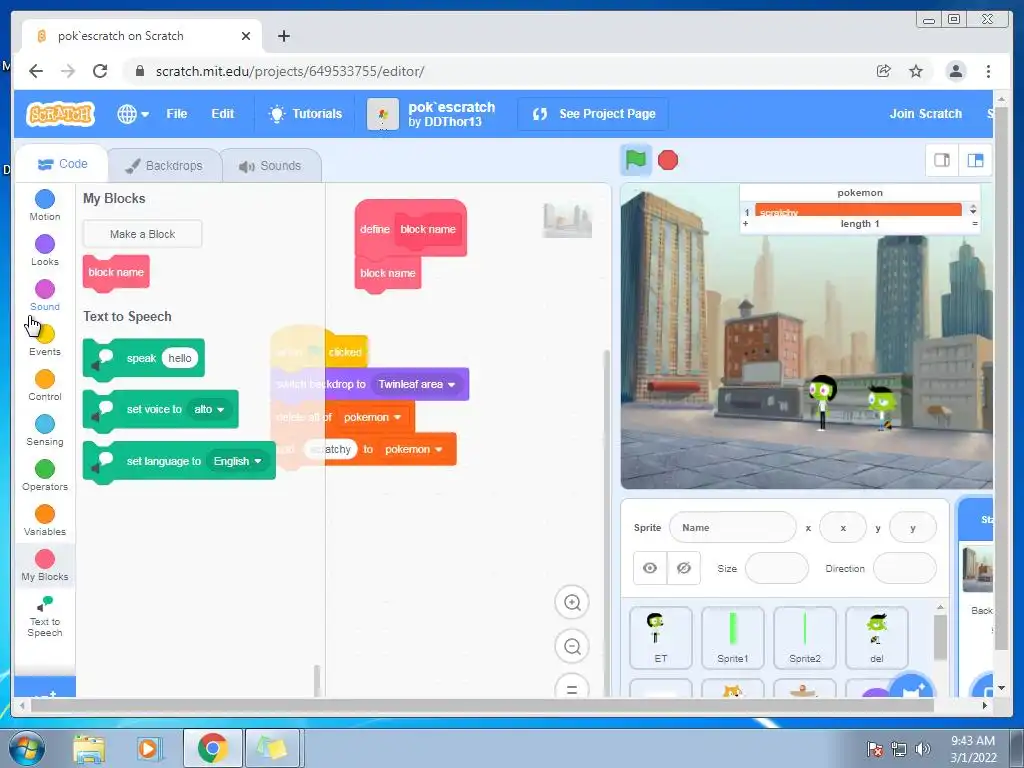Viewport: 1024px width, 768px height.
Task: Reload the page in Chrome
Action: (x=100, y=71)
